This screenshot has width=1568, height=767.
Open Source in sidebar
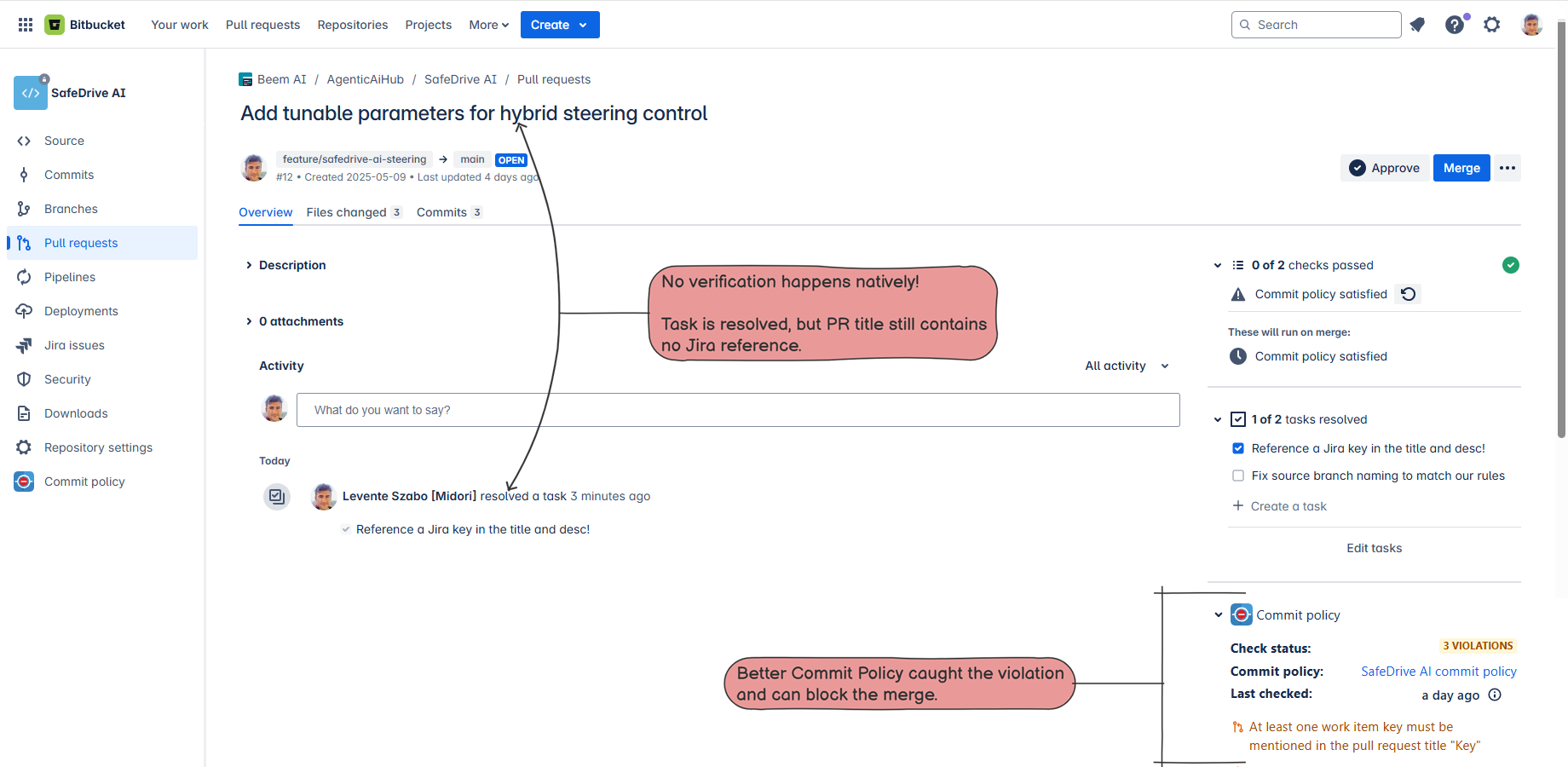pyautogui.click(x=102, y=141)
